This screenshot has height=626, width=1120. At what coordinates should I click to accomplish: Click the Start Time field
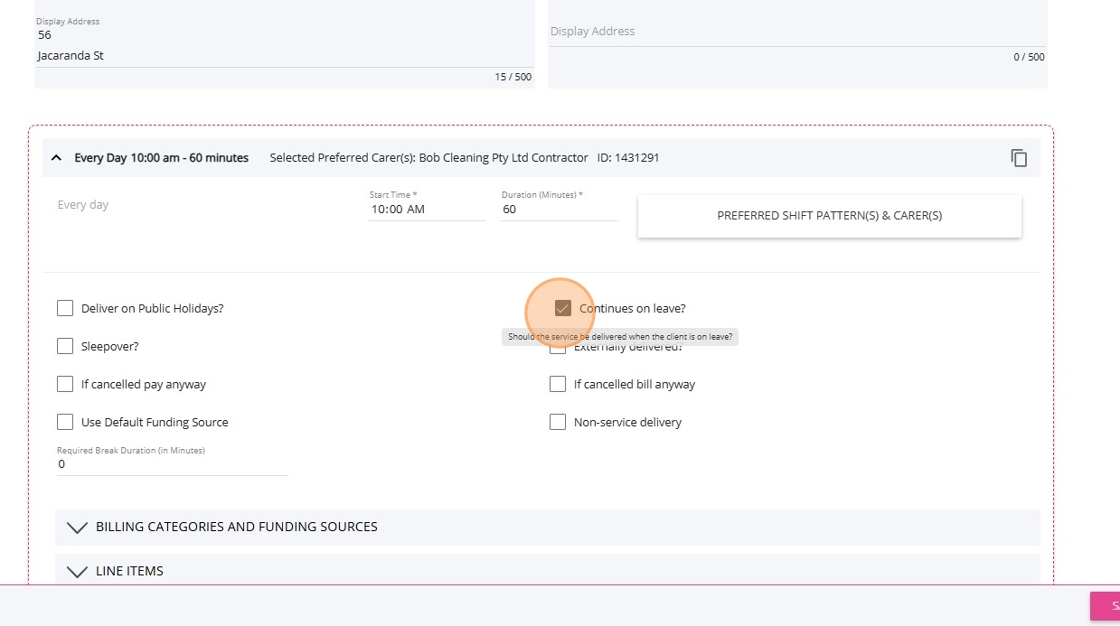tap(426, 210)
